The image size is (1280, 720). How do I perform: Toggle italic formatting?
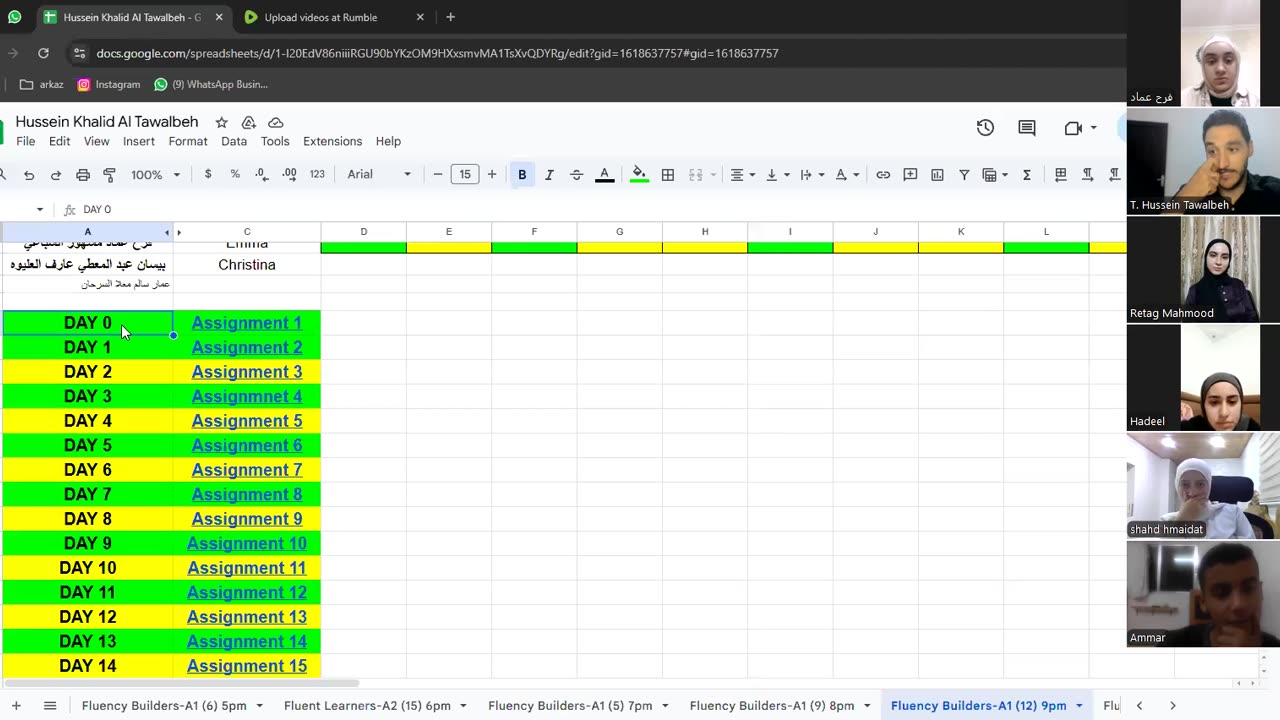(549, 174)
